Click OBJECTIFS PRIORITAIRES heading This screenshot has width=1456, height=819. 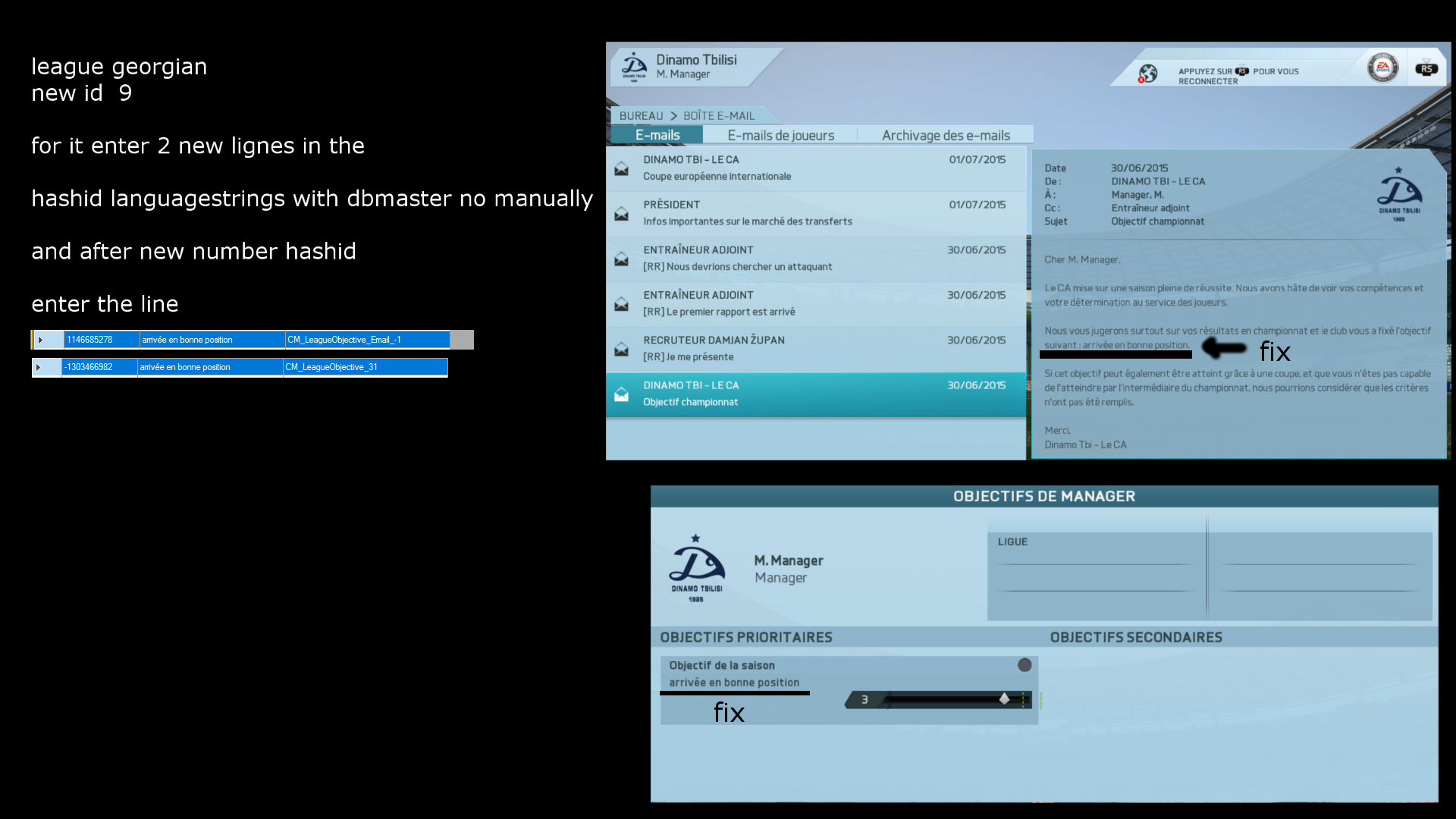746,637
